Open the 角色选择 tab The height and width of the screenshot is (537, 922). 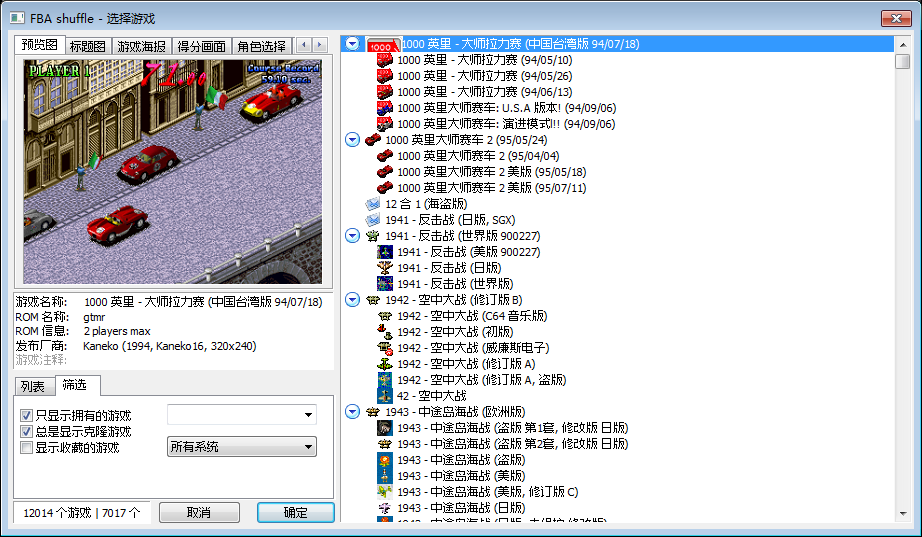(x=262, y=46)
